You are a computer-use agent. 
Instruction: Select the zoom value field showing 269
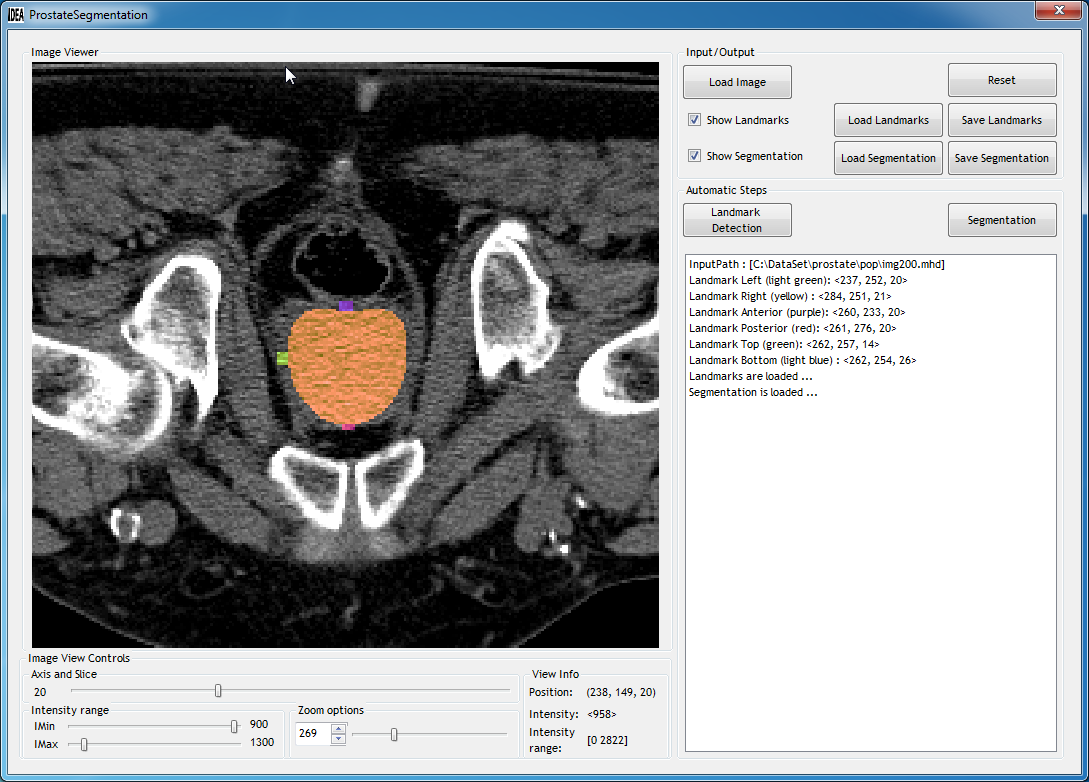[x=313, y=733]
